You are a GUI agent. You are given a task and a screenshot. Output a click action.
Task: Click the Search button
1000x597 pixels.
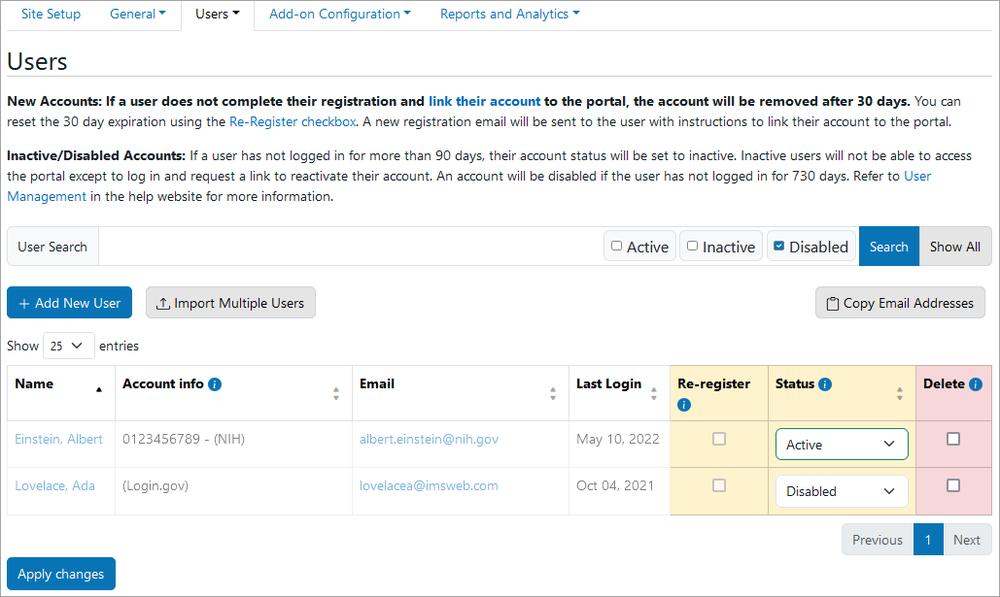[x=888, y=246]
